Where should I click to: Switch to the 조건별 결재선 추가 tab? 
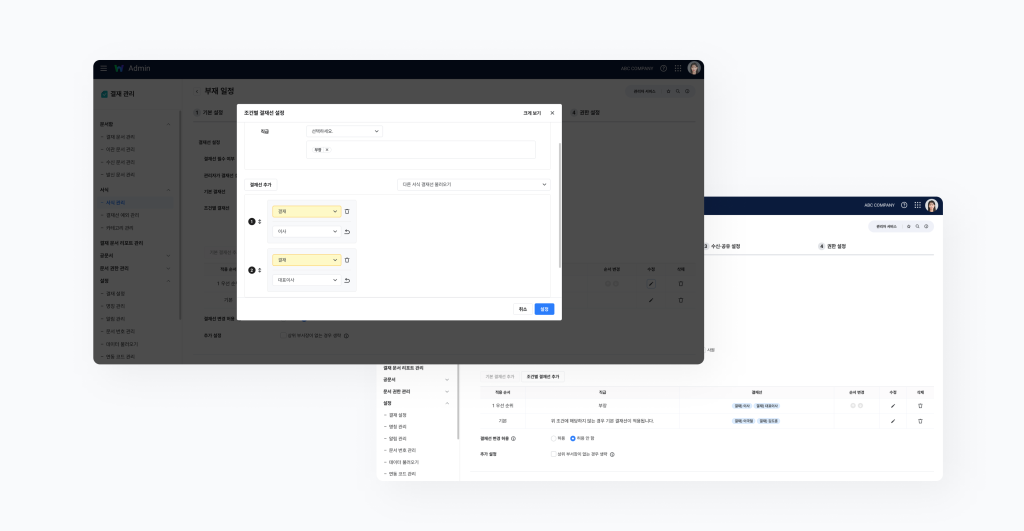(x=542, y=376)
